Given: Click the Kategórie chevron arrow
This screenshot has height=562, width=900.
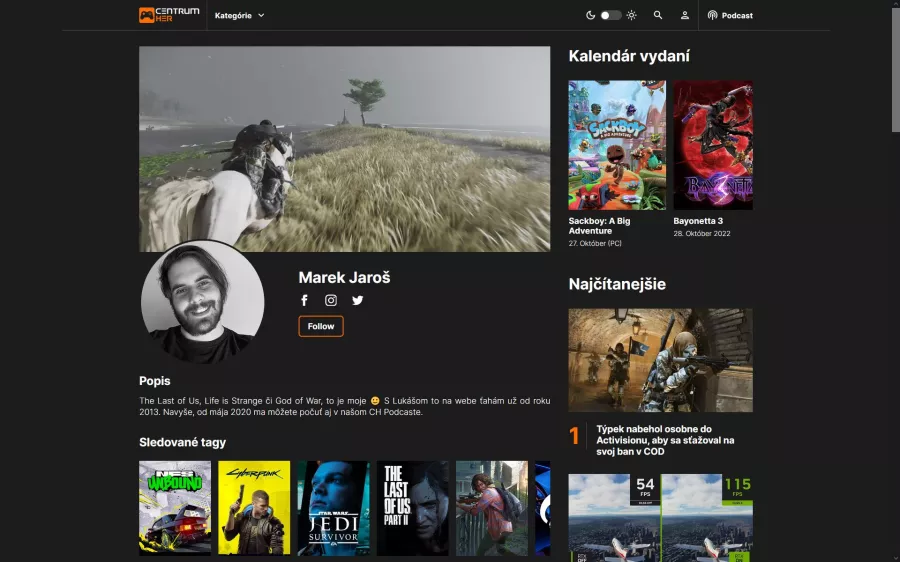Looking at the screenshot, I should 261,15.
